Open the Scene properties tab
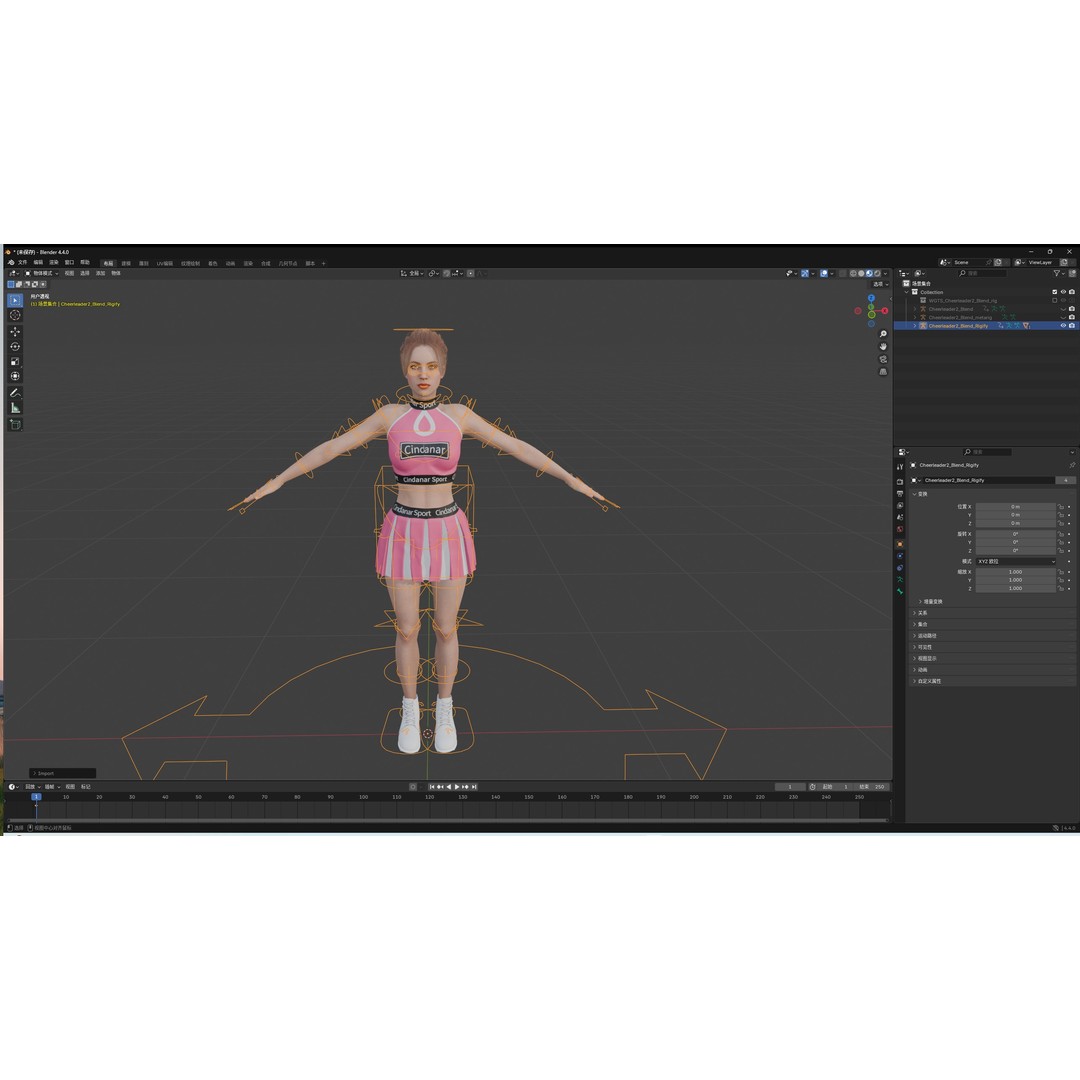 pos(900,517)
